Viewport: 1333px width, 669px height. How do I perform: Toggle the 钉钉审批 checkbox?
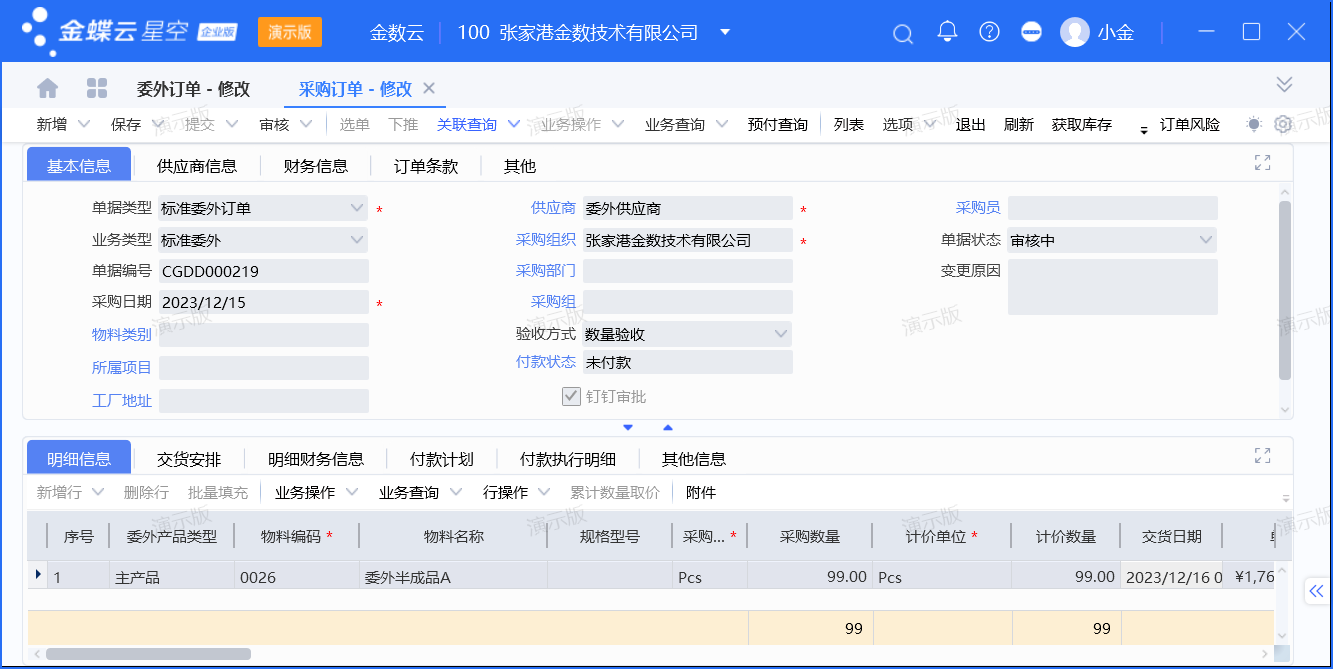tap(572, 397)
